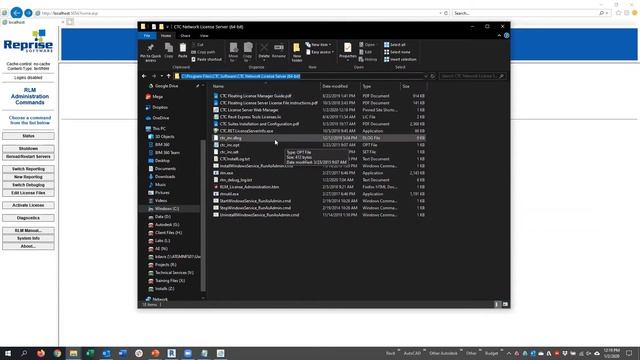This screenshot has width=640, height=360.
Task: Click the Explorer up-one-level arrow
Action: (169, 76)
